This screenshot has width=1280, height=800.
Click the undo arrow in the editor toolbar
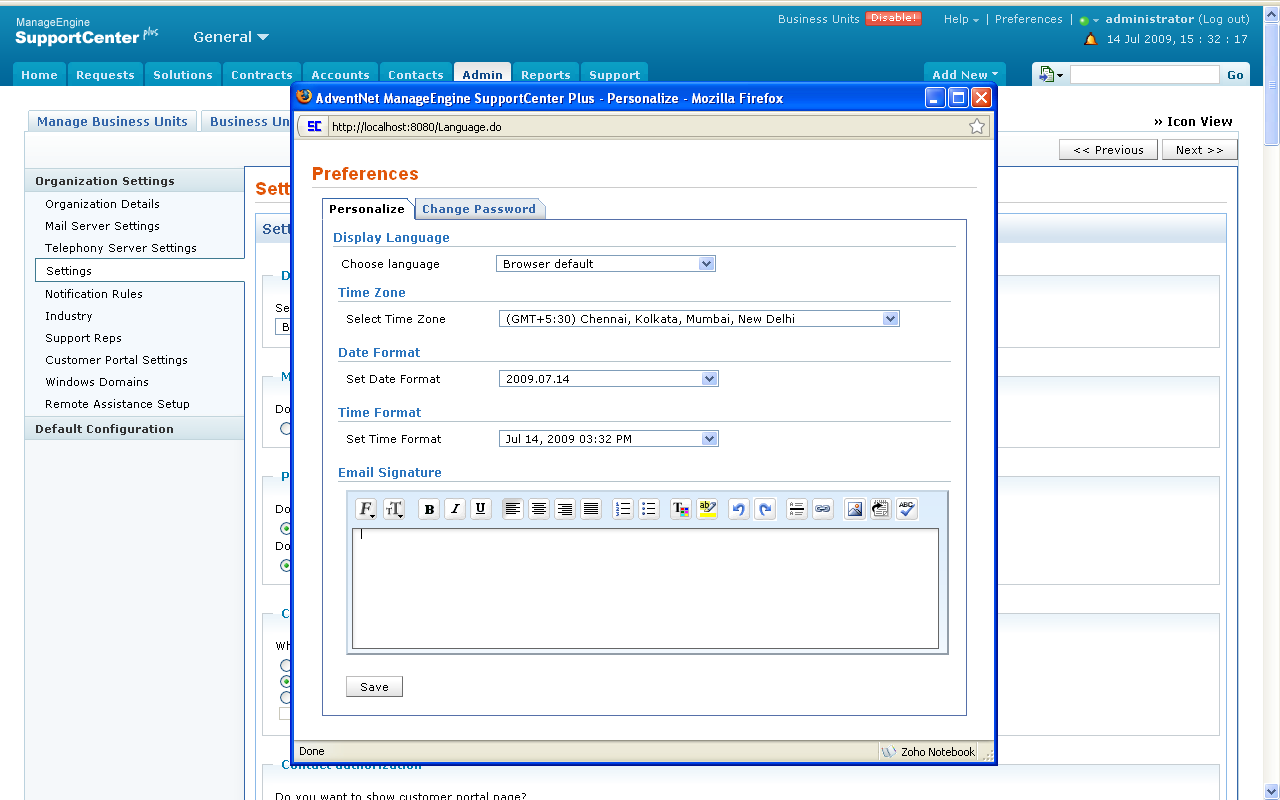pyautogui.click(x=739, y=509)
